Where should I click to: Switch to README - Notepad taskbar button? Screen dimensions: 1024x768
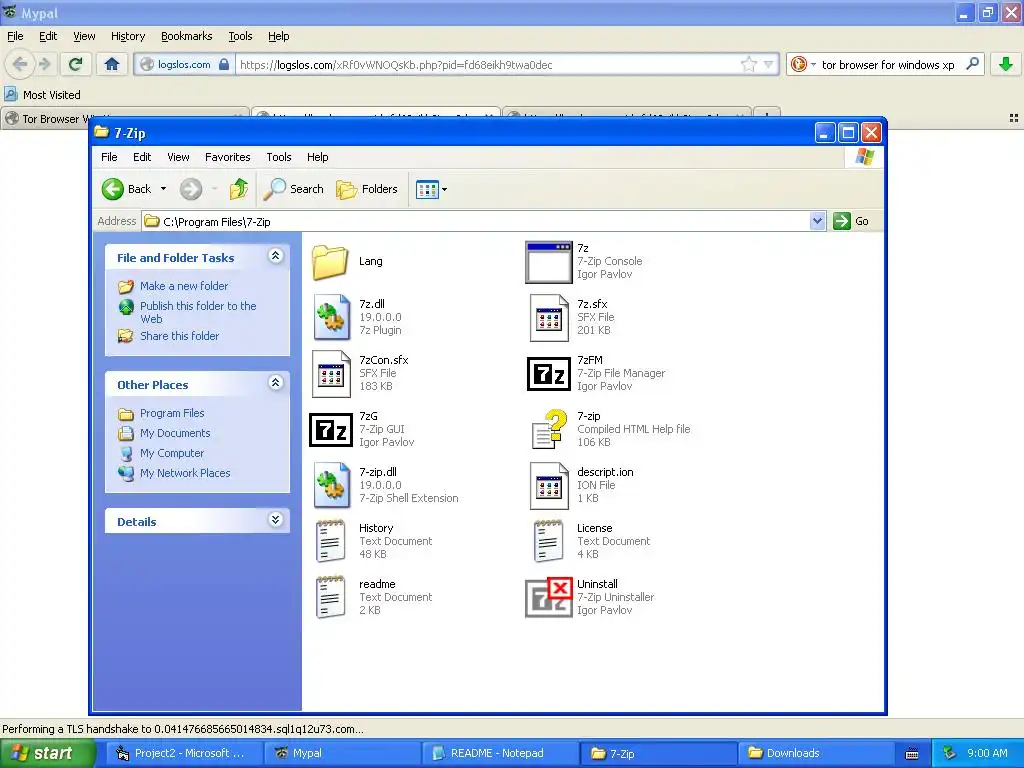tap(498, 753)
